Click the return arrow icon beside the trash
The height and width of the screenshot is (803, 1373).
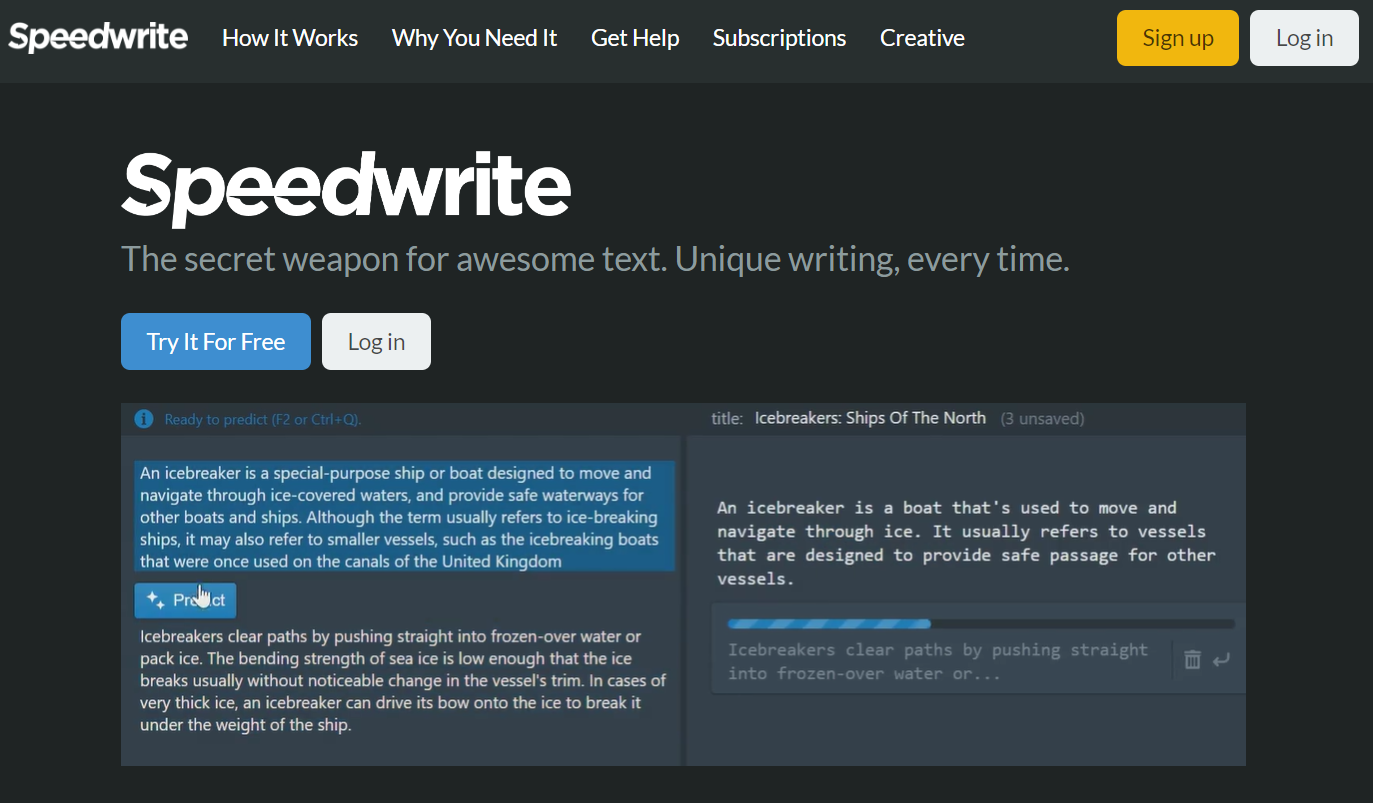[x=1221, y=660]
